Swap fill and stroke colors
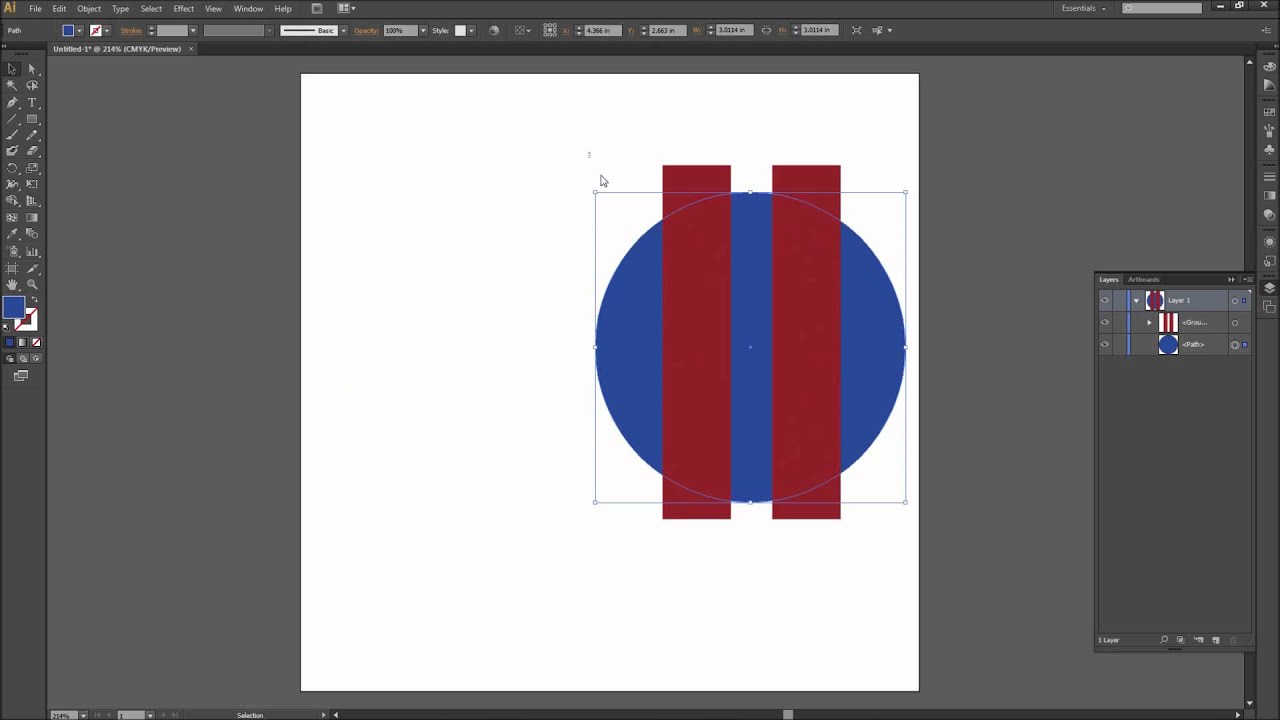 coord(35,299)
